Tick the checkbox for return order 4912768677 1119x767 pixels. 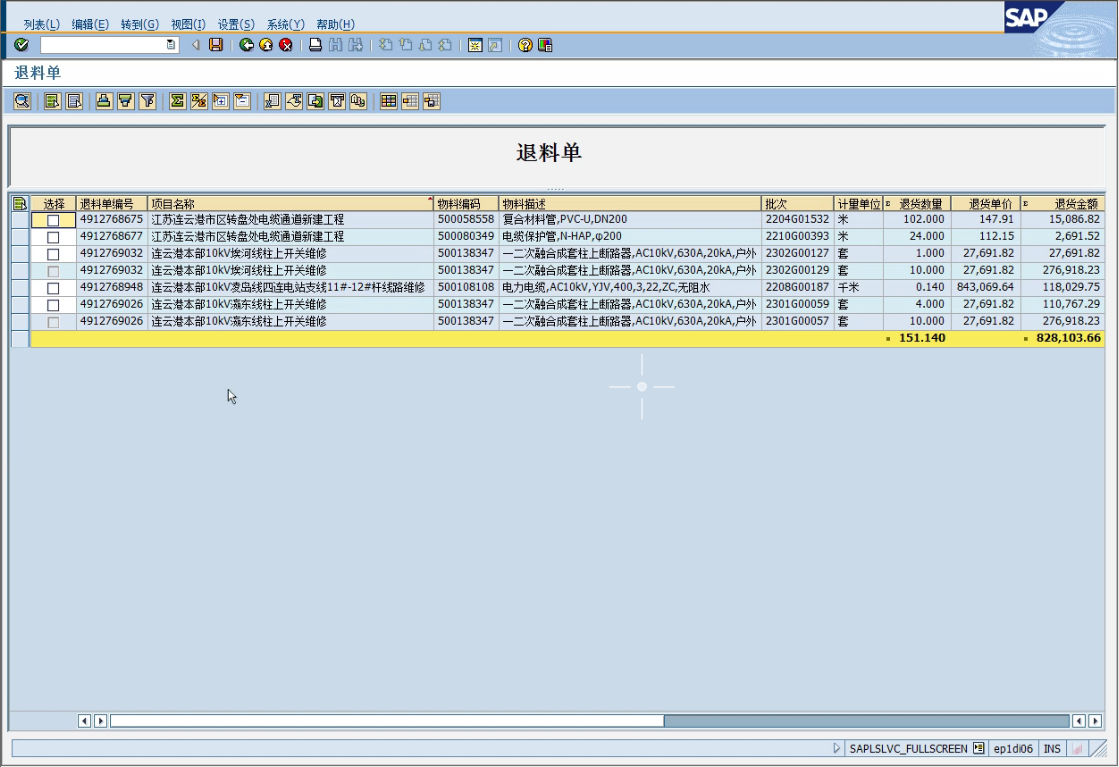click(x=53, y=237)
